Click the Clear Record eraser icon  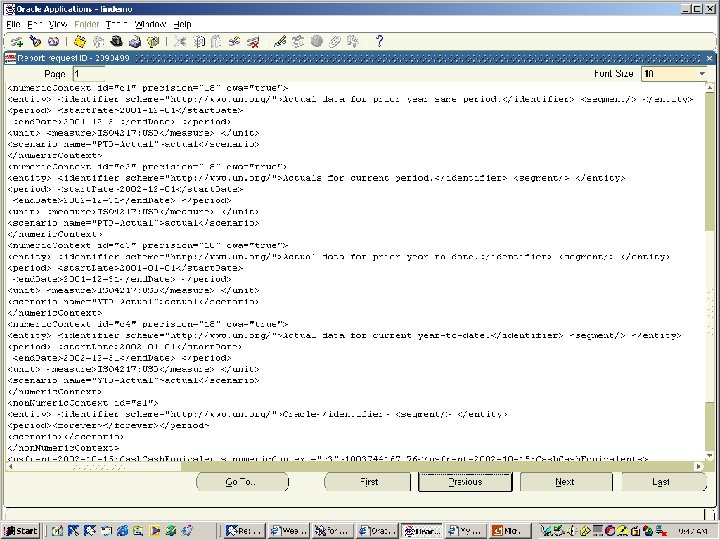[234, 42]
